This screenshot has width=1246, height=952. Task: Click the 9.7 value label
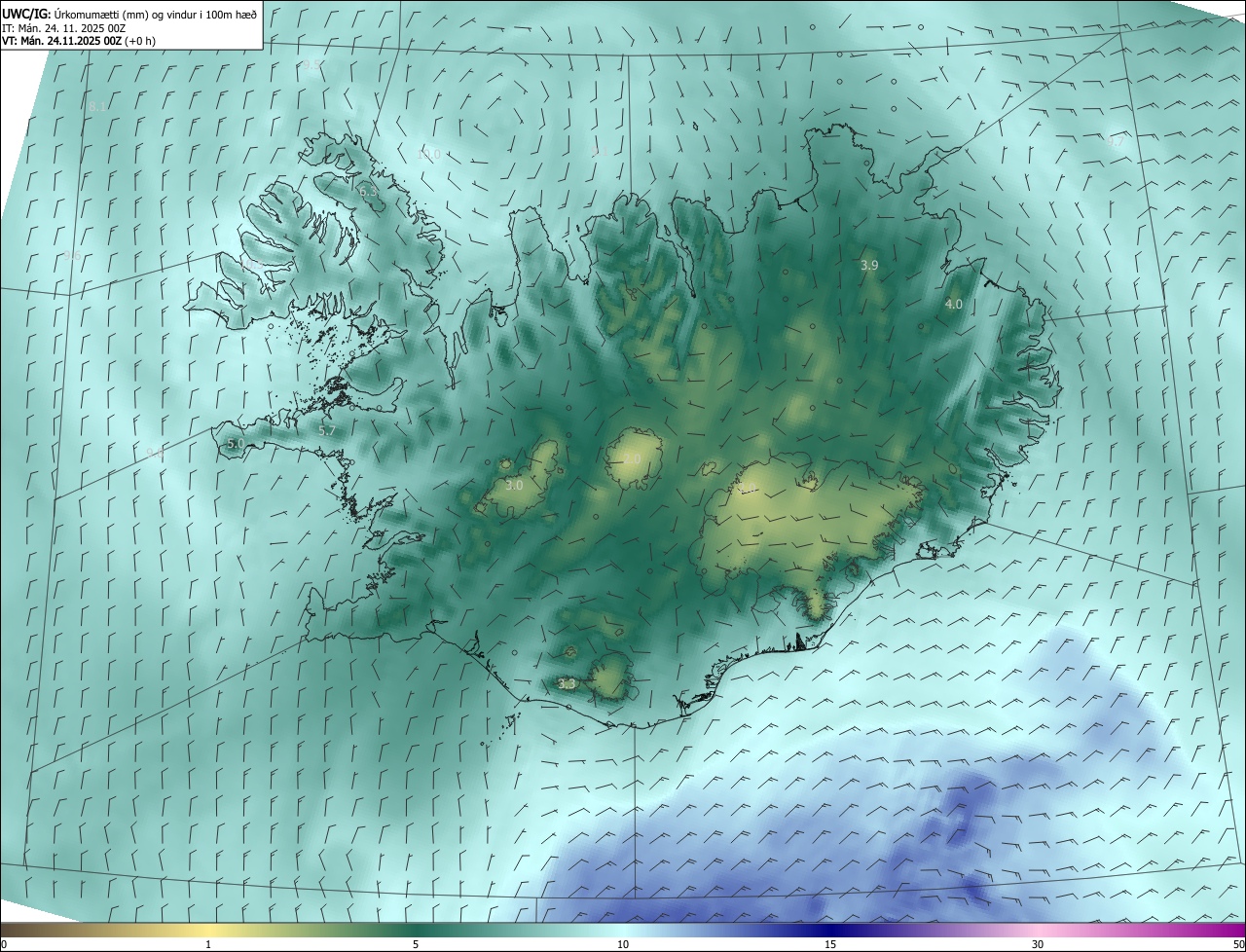[x=1116, y=141]
